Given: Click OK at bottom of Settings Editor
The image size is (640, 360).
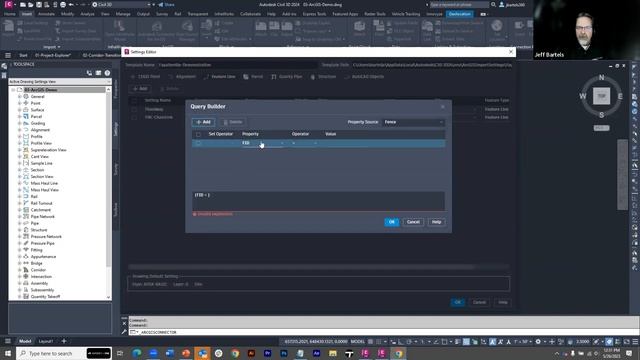Looking at the screenshot, I should 458,302.
